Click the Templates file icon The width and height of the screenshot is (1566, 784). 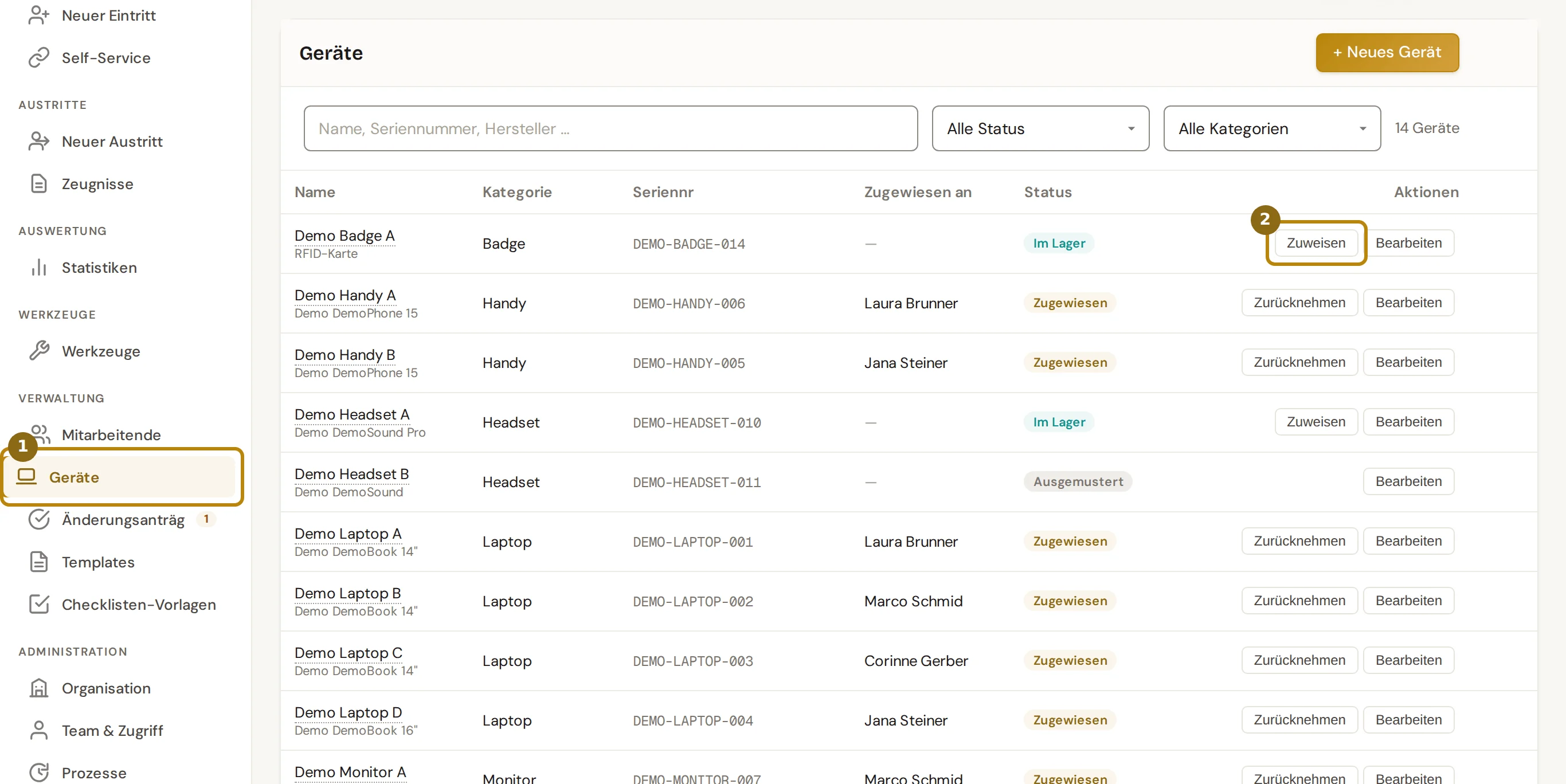pos(39,562)
